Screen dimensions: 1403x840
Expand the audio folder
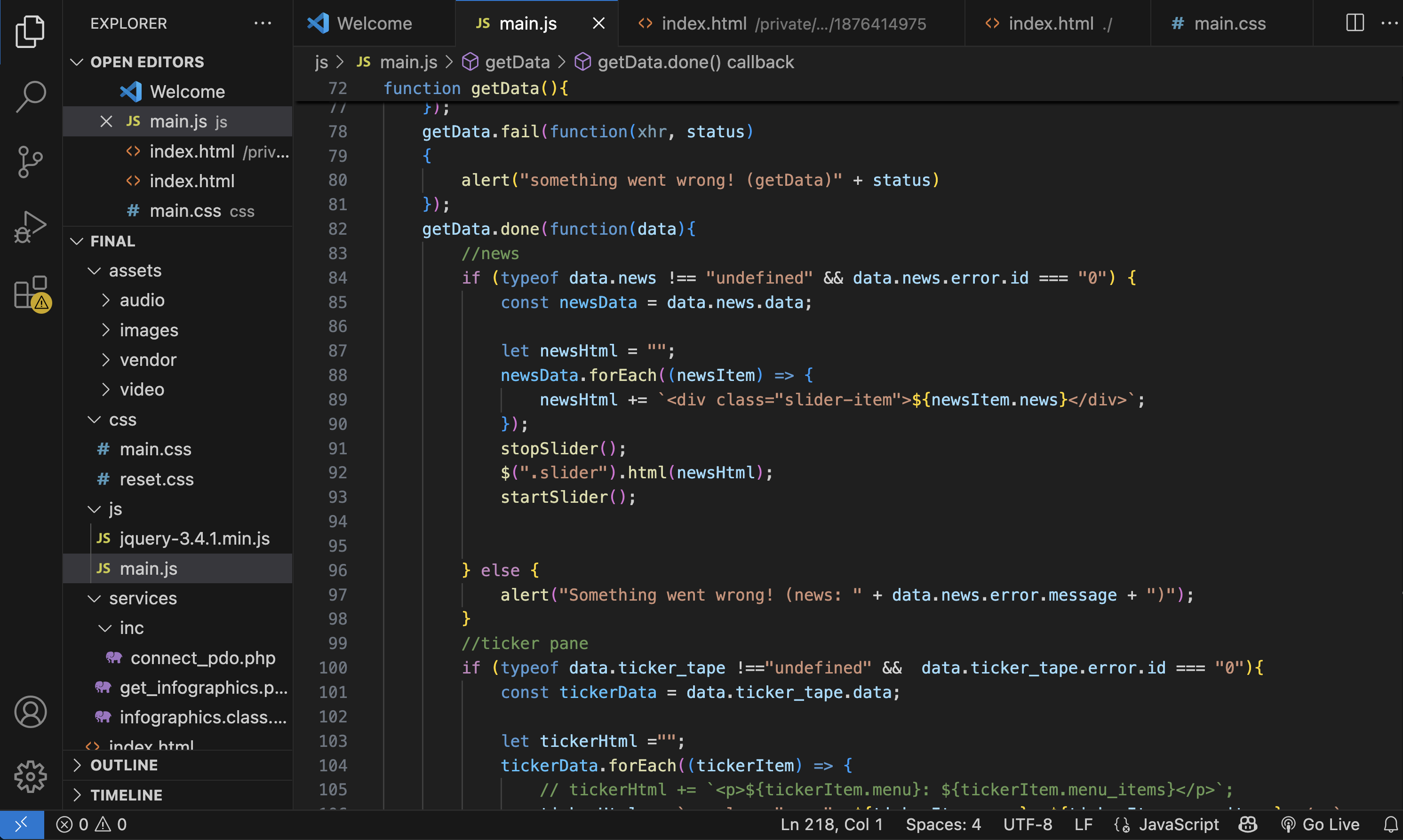pyautogui.click(x=142, y=300)
